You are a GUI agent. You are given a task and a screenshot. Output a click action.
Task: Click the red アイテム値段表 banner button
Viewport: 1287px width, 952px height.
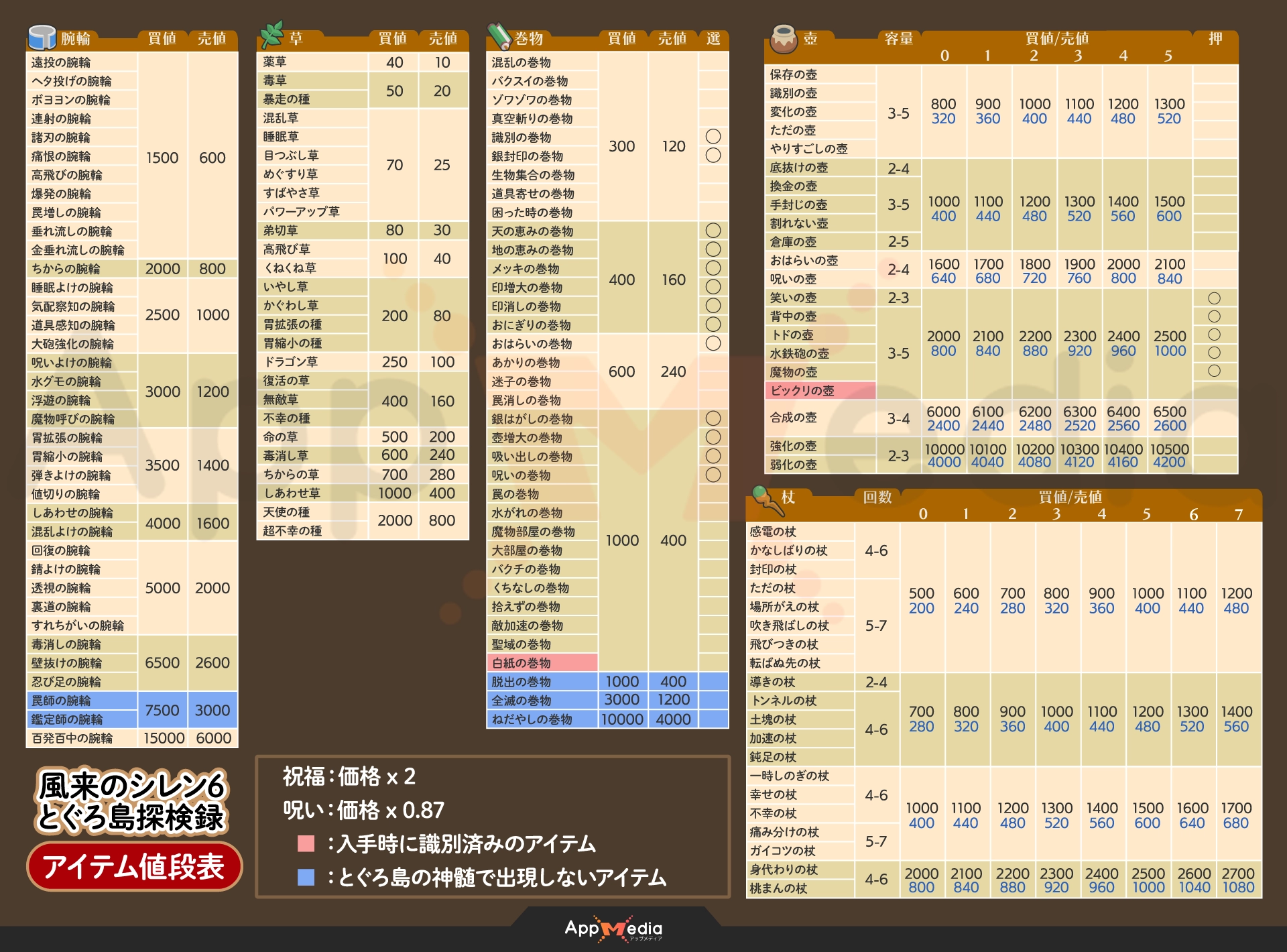(x=134, y=866)
